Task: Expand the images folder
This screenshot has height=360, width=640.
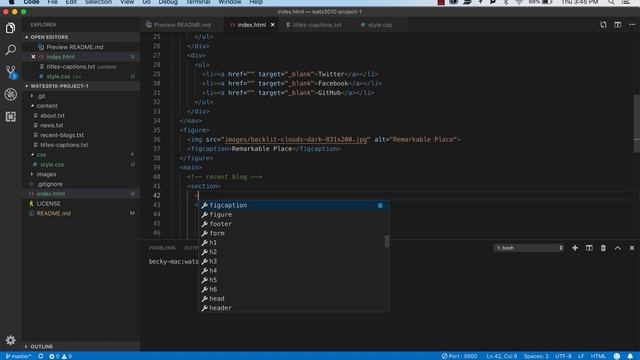Action: coord(46,174)
